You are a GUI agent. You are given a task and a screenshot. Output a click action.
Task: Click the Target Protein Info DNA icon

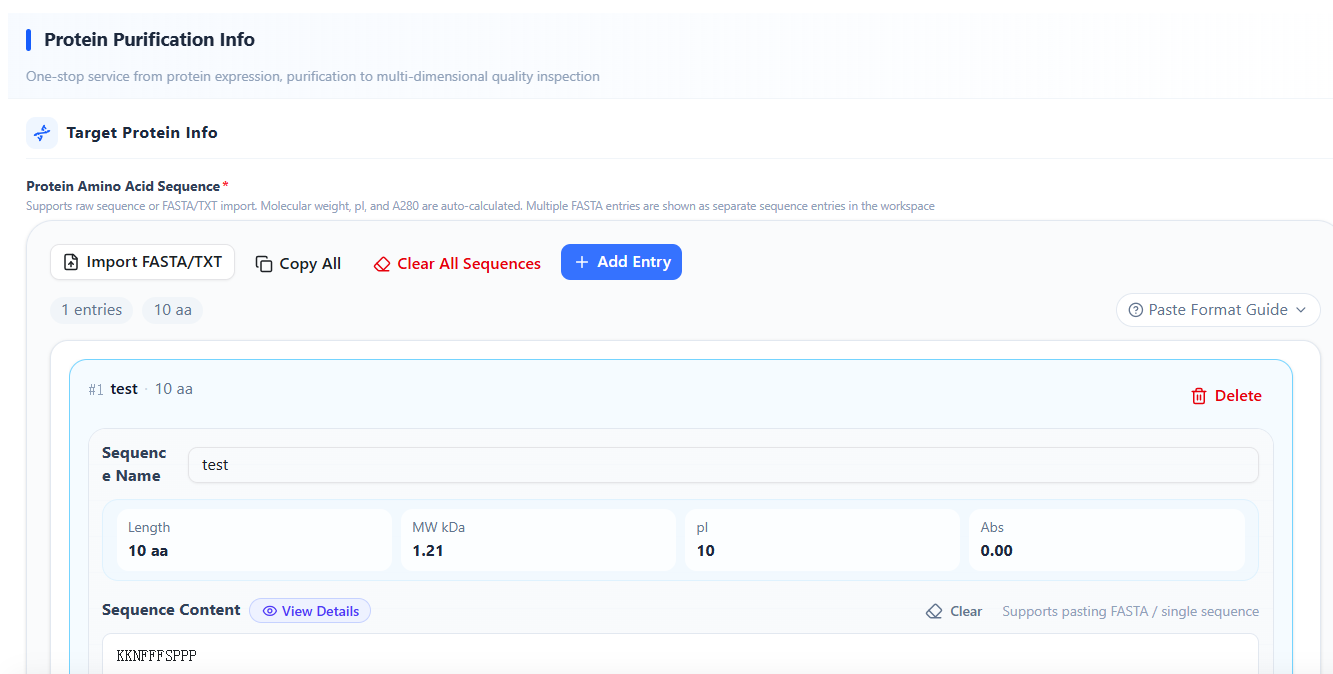[x=42, y=133]
